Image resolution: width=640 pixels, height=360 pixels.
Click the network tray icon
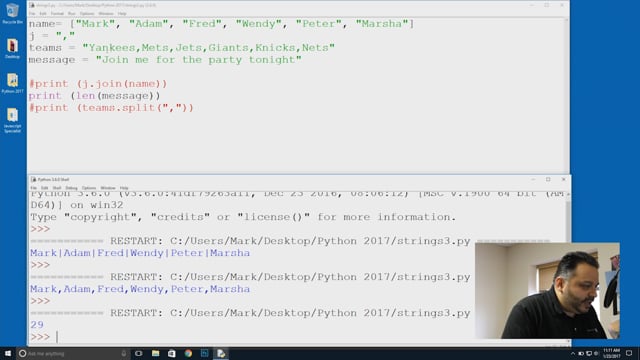pyautogui.click(x=589, y=353)
